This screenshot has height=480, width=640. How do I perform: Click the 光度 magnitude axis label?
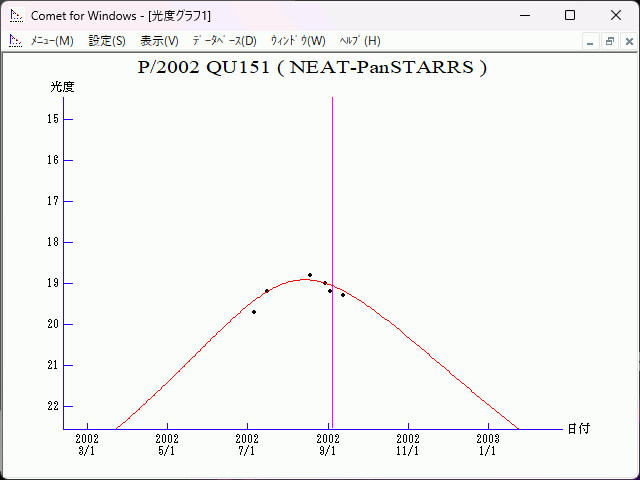click(x=63, y=87)
